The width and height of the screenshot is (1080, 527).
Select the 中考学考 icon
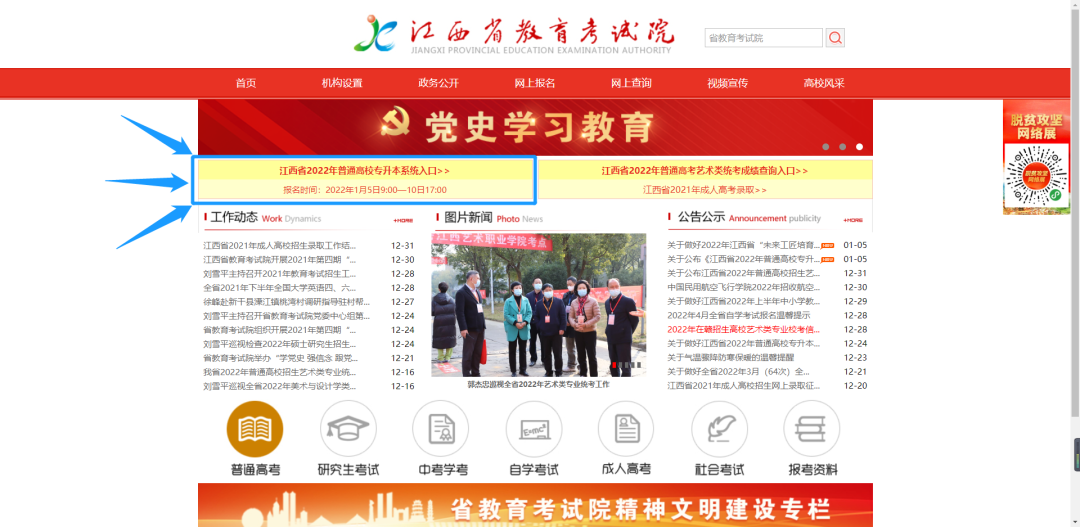440,429
